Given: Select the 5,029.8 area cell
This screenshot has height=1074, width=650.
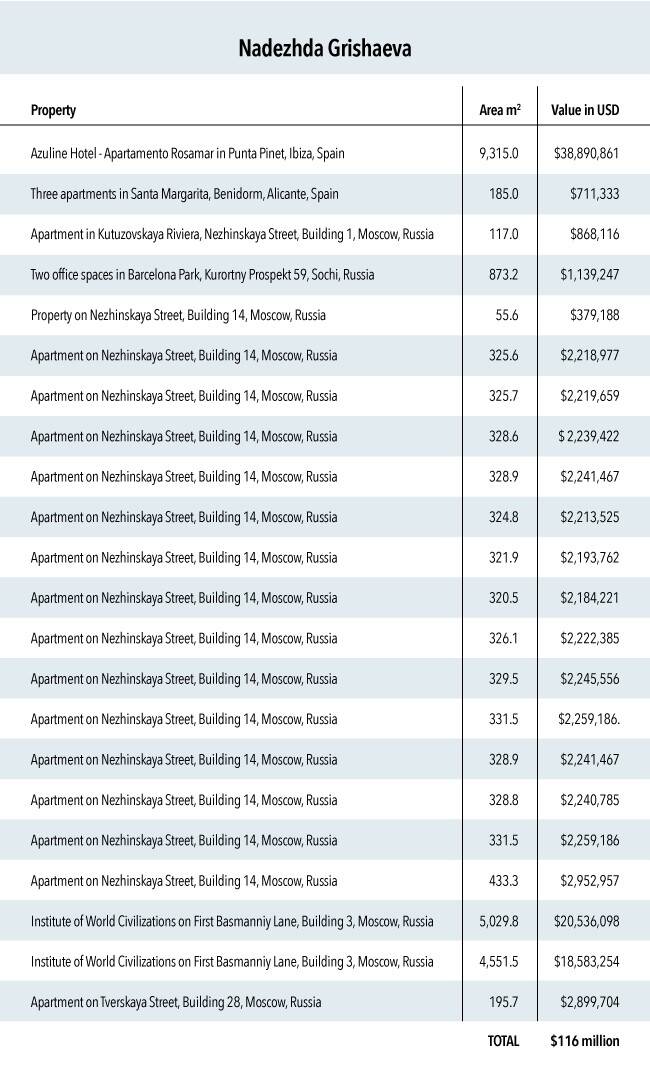Looking at the screenshot, I should click(x=499, y=920).
